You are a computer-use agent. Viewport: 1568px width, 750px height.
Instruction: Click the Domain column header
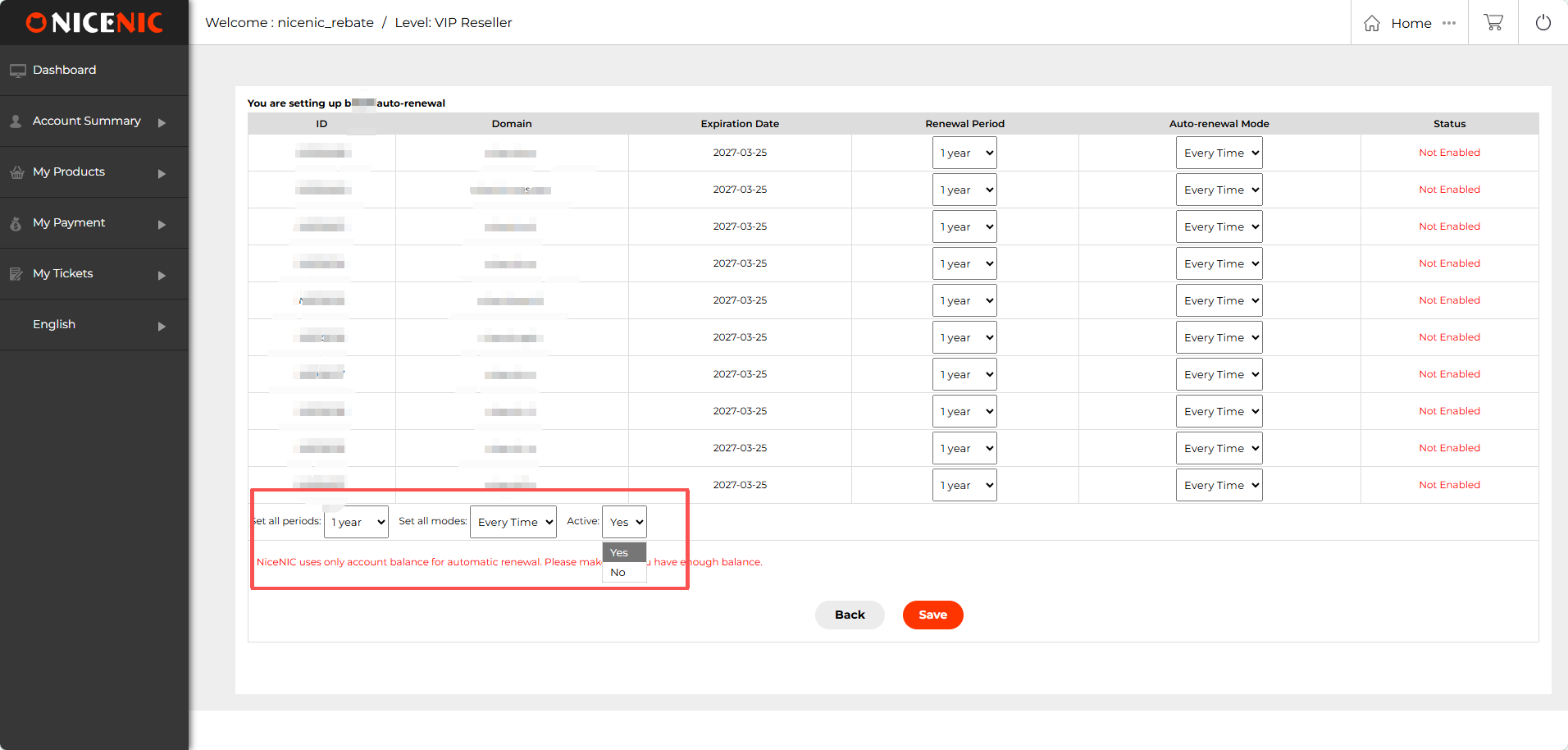[512, 124]
